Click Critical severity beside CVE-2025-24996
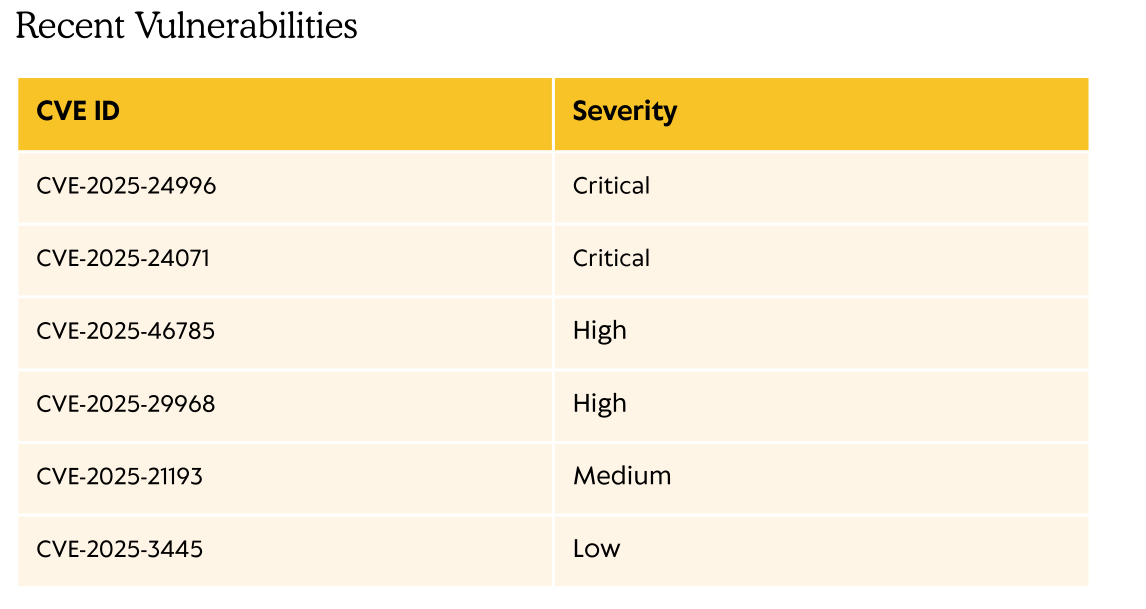Viewport: 1146px width, 609px height. coord(611,186)
